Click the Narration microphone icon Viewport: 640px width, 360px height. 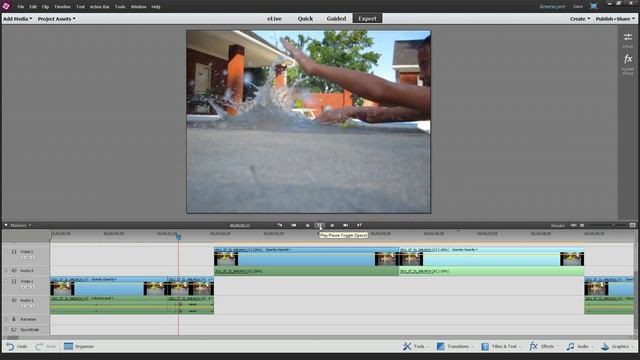(14, 319)
